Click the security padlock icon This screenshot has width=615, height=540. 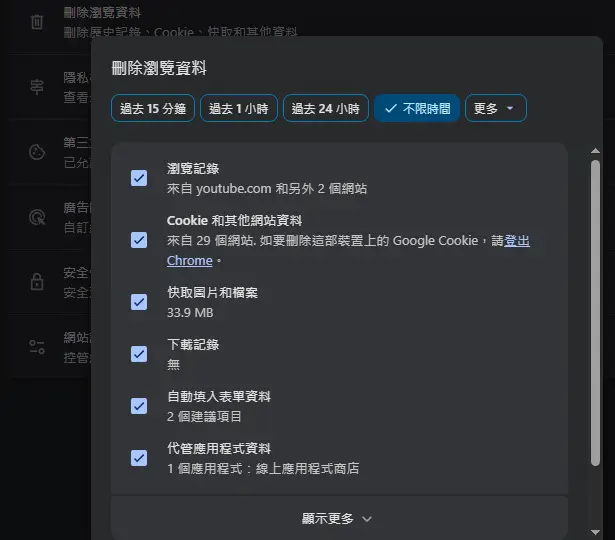pos(37,281)
